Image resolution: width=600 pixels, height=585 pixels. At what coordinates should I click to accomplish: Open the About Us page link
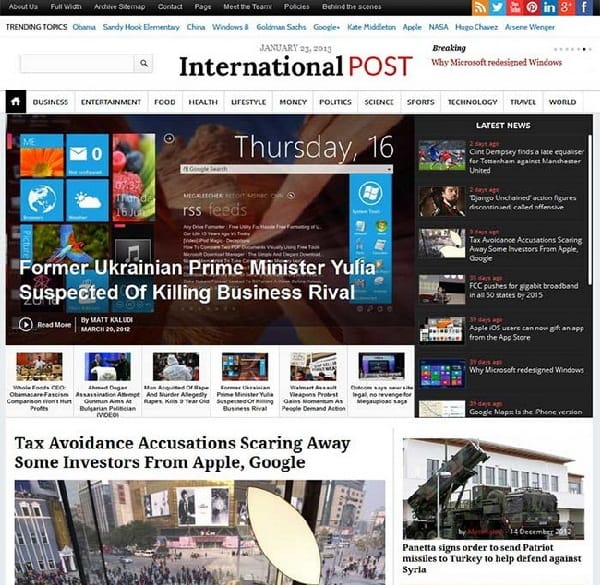point(23,7)
